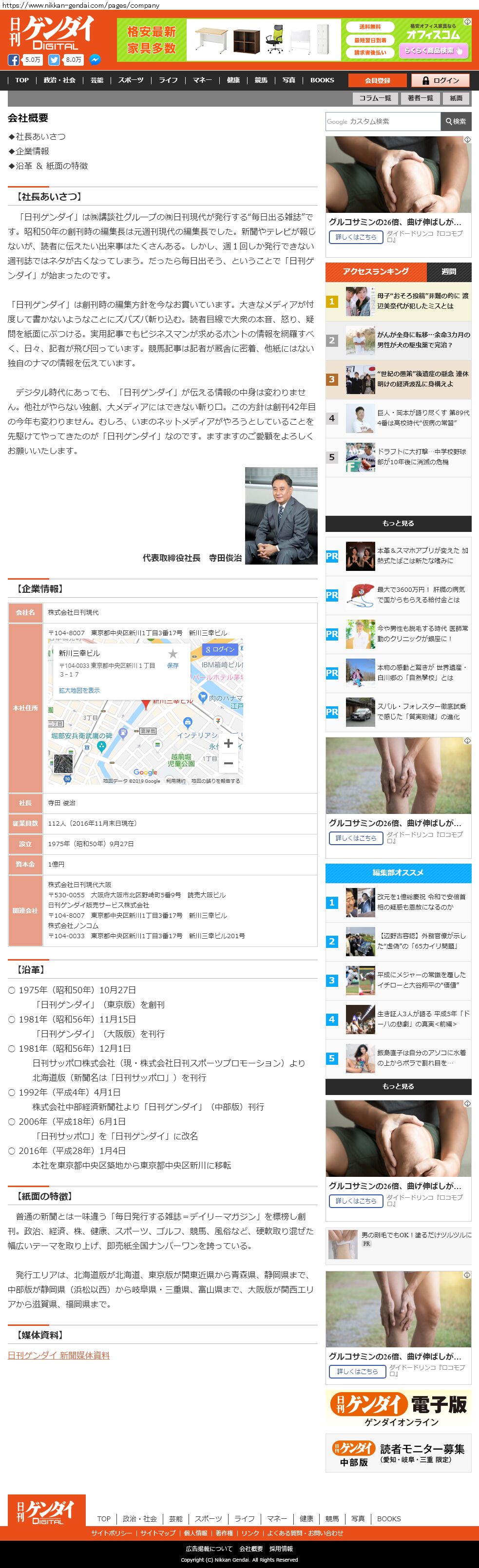This screenshot has height=1568, width=479.
Task: Open footer よくある質問・お問い合わせ link
Action: 305,1533
